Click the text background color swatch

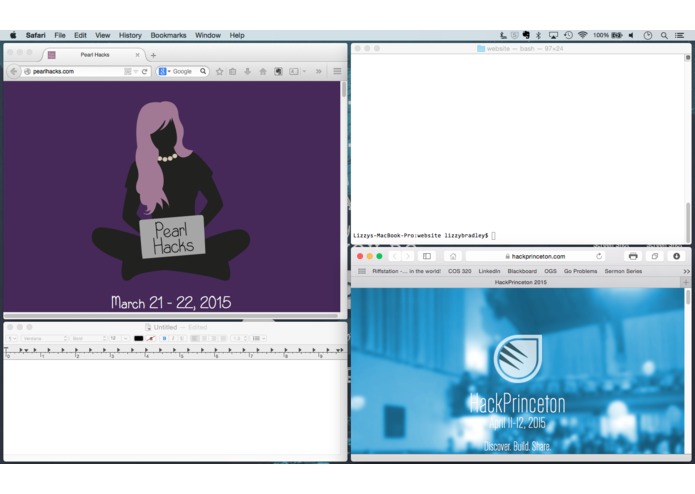pyautogui.click(x=151, y=338)
